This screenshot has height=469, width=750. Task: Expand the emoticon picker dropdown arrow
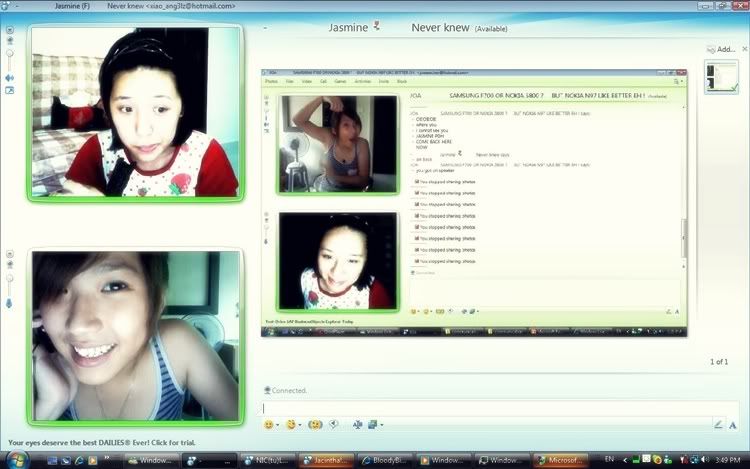point(278,425)
